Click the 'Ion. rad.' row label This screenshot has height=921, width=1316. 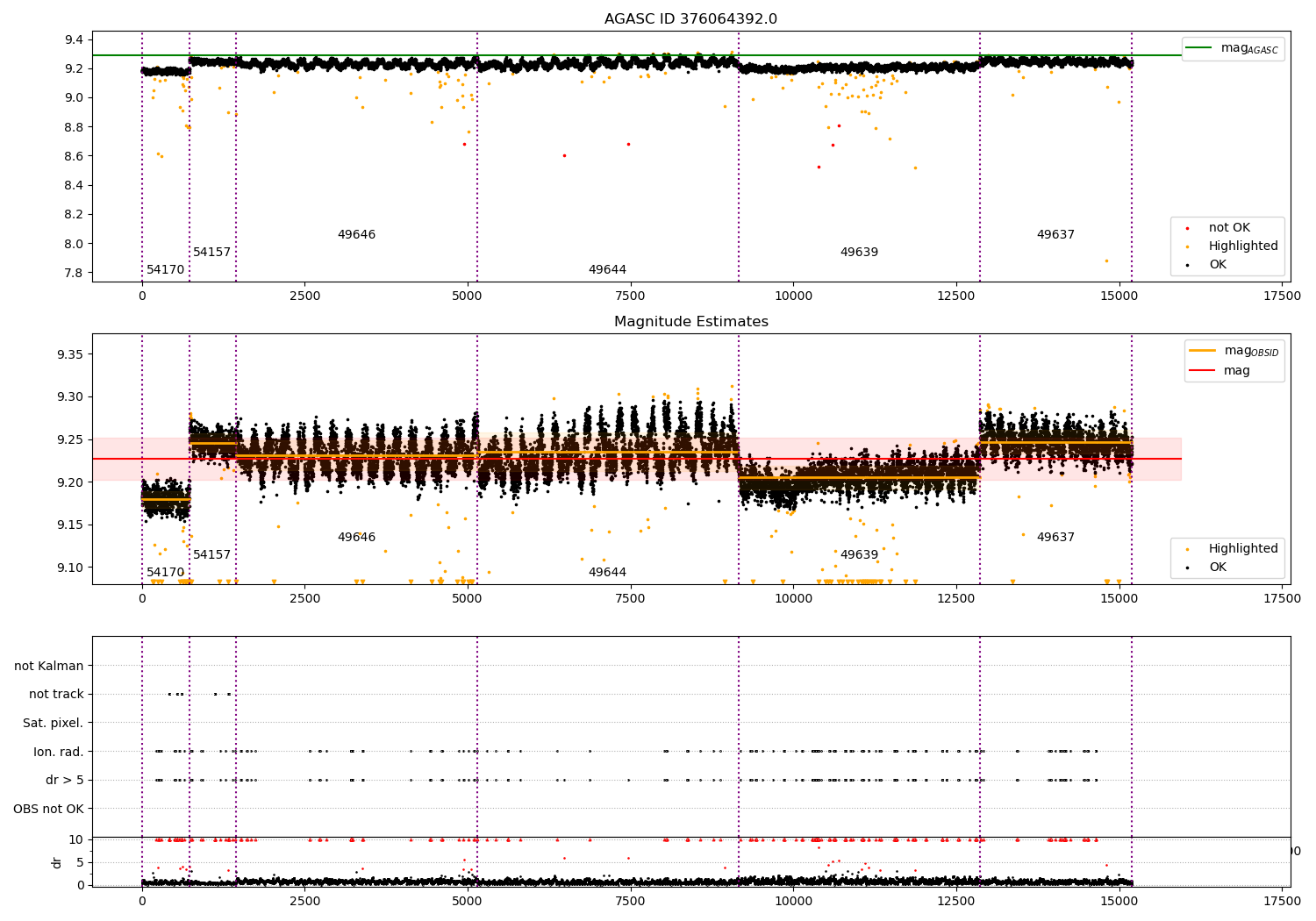coord(59,753)
